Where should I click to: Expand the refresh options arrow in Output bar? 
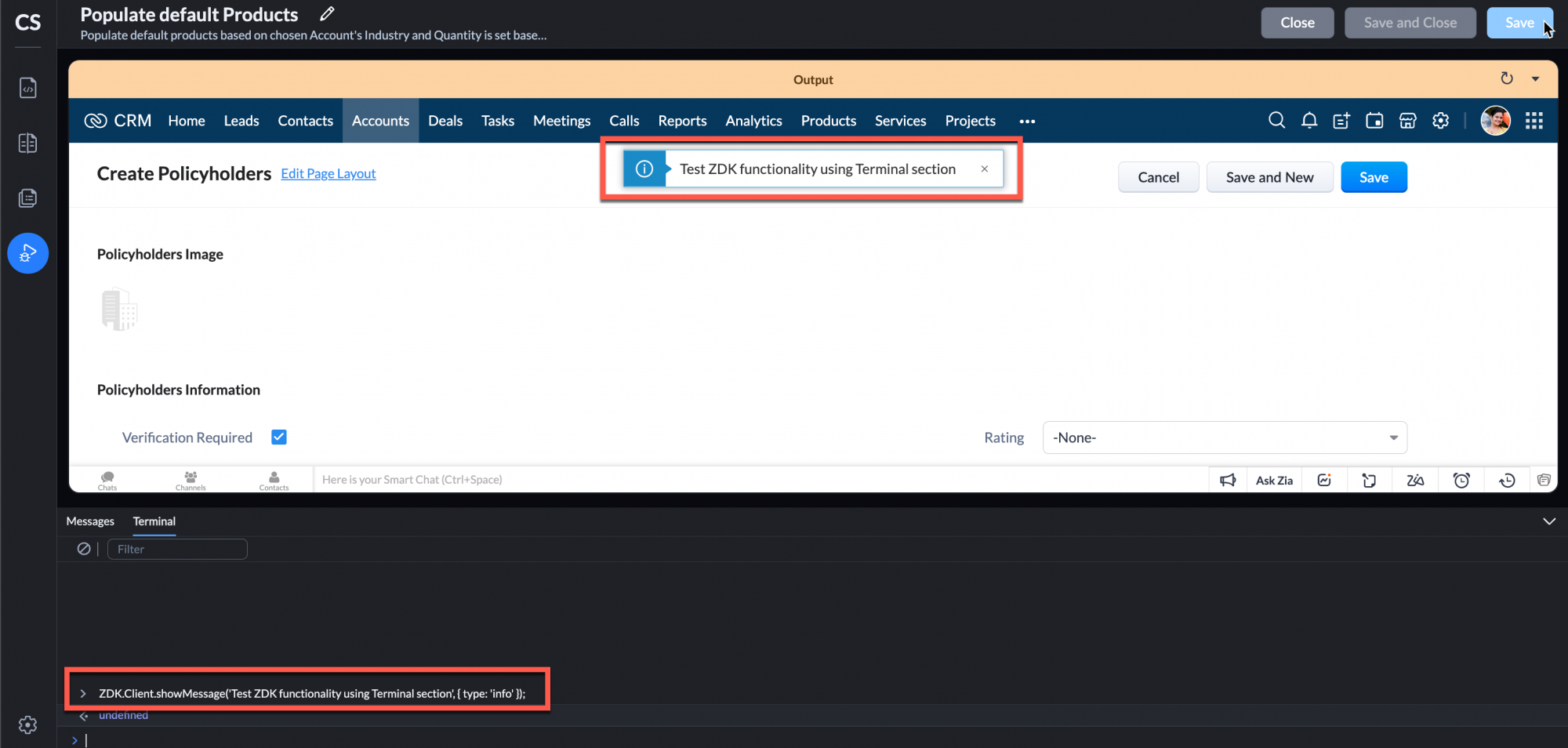pos(1534,78)
